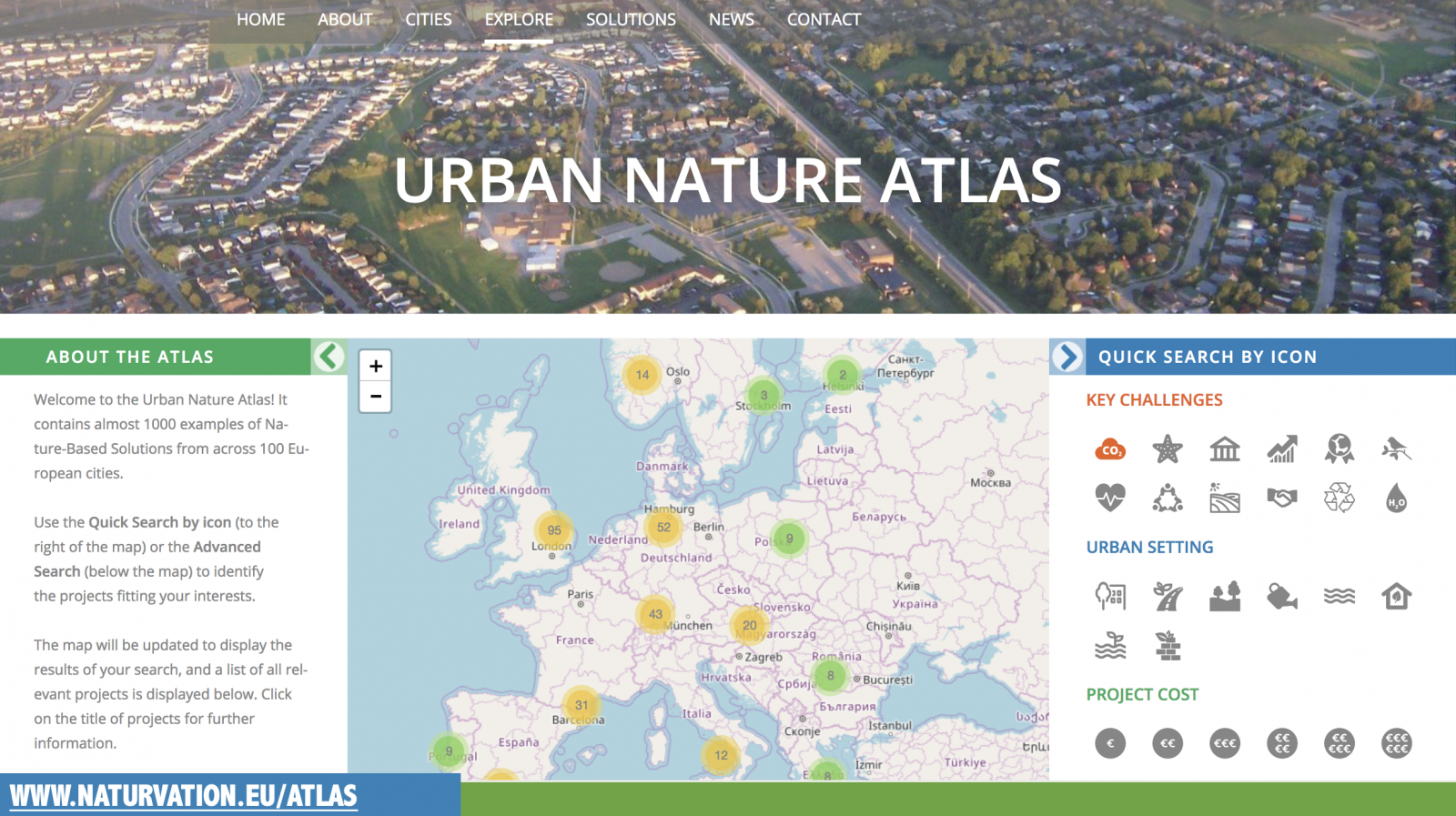Filter by the watering can garden icon
The height and width of the screenshot is (816, 1456).
click(x=1282, y=597)
